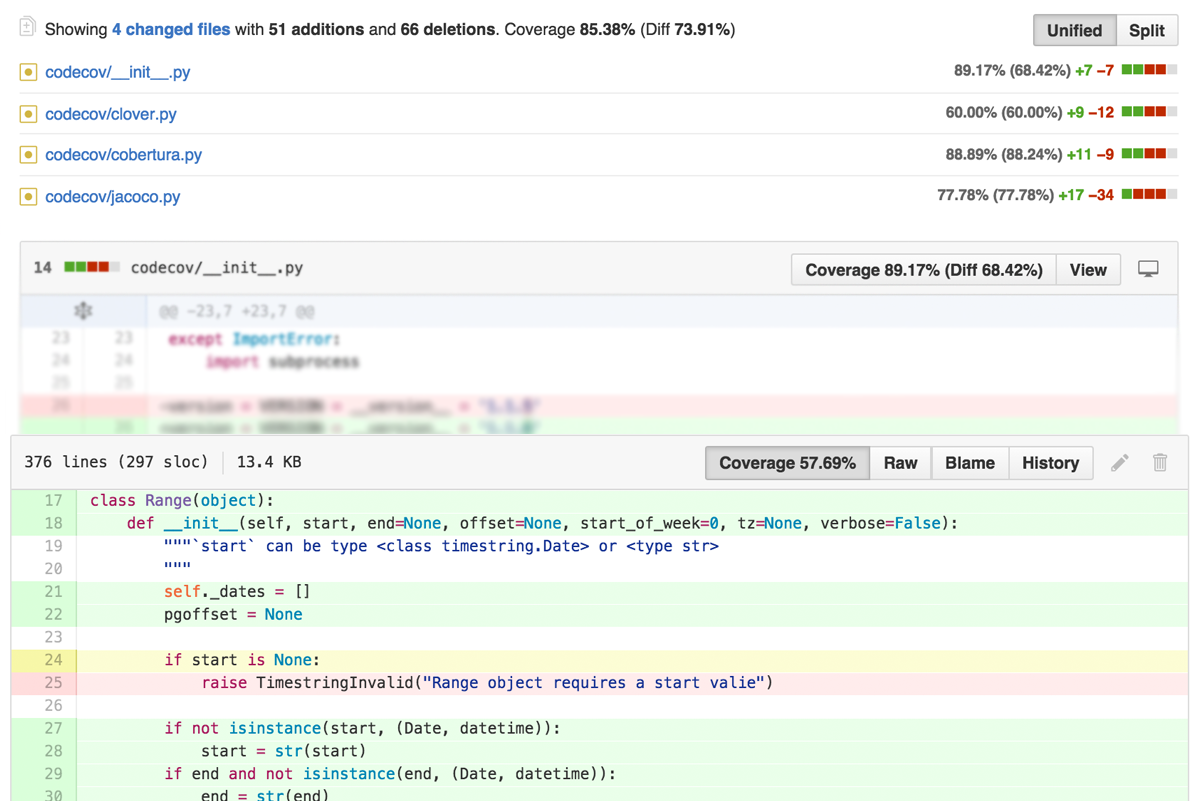1200x801 pixels.
Task: Click the diff summary document icon
Action: point(28,27)
